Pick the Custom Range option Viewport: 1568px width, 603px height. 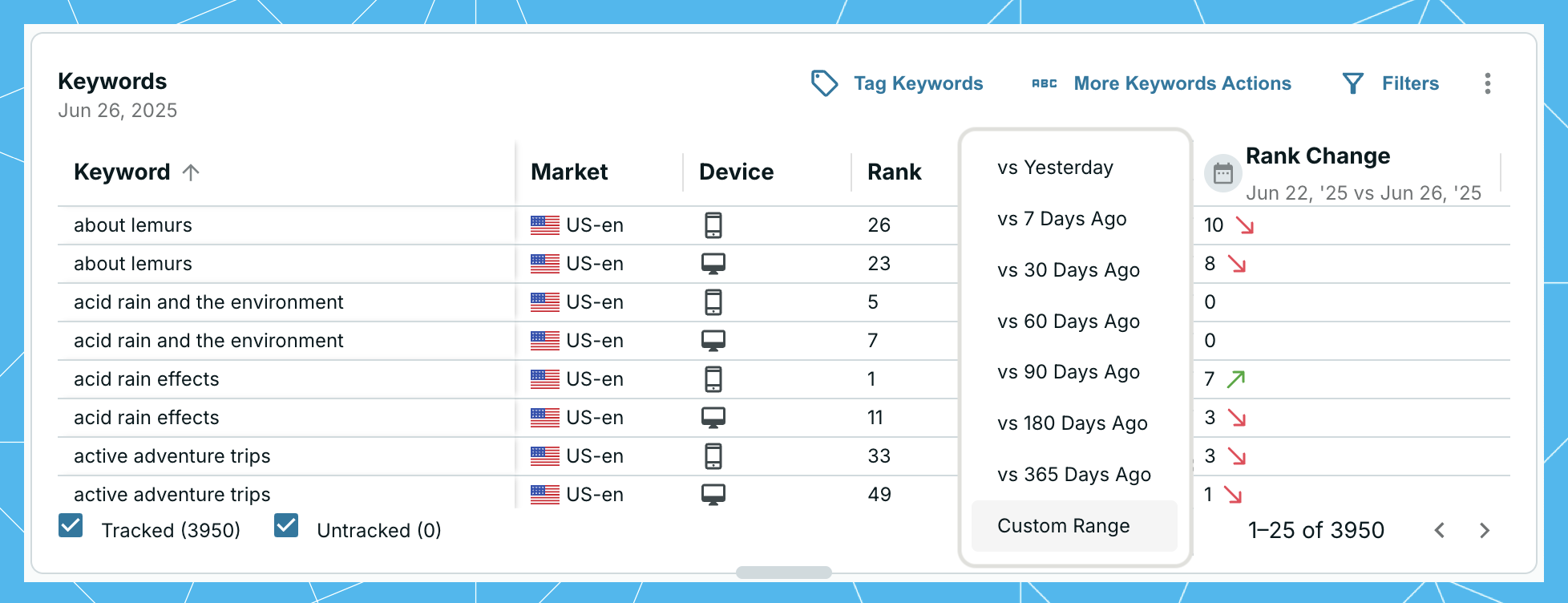(1063, 526)
